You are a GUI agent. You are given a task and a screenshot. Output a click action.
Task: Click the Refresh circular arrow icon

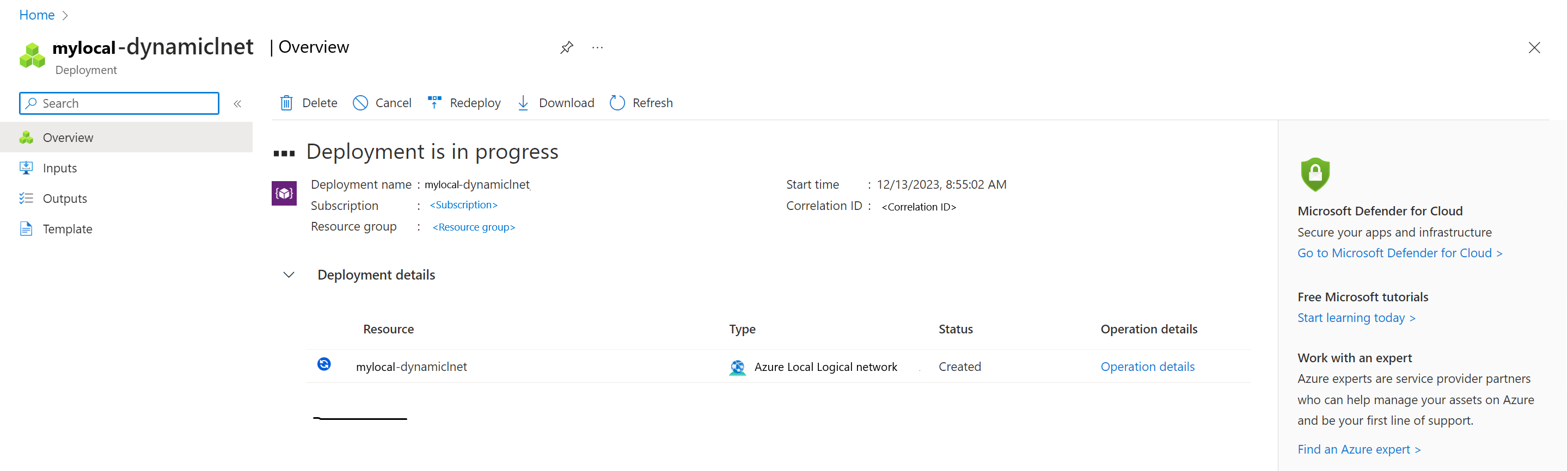(617, 103)
